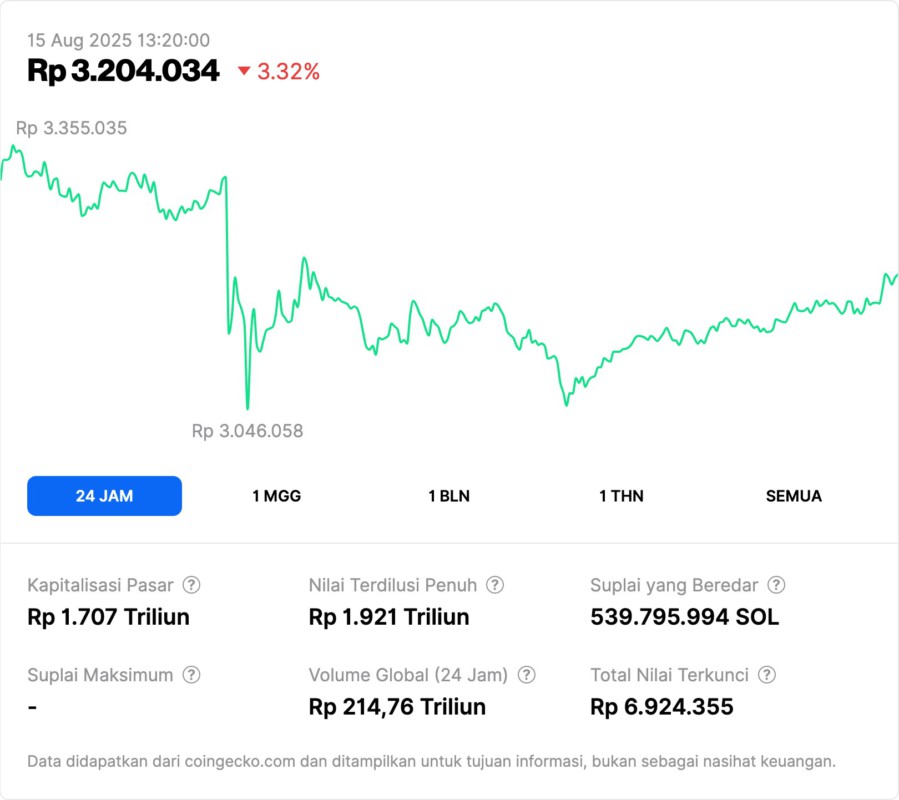This screenshot has height=800, width=899.
Task: Click the coingecko.com data source disclaimer
Action: 431,761
